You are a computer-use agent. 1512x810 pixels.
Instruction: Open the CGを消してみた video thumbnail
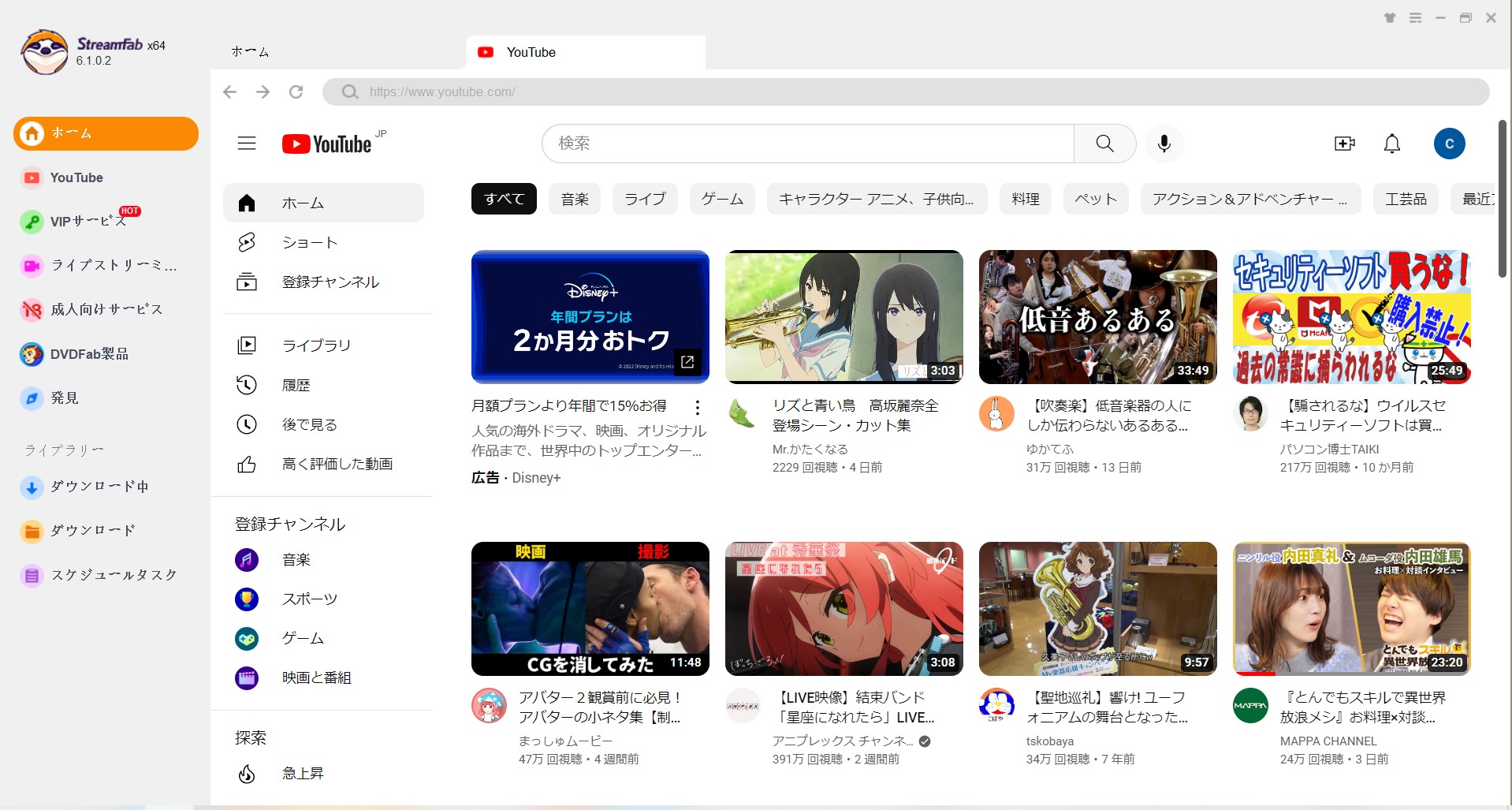point(590,609)
